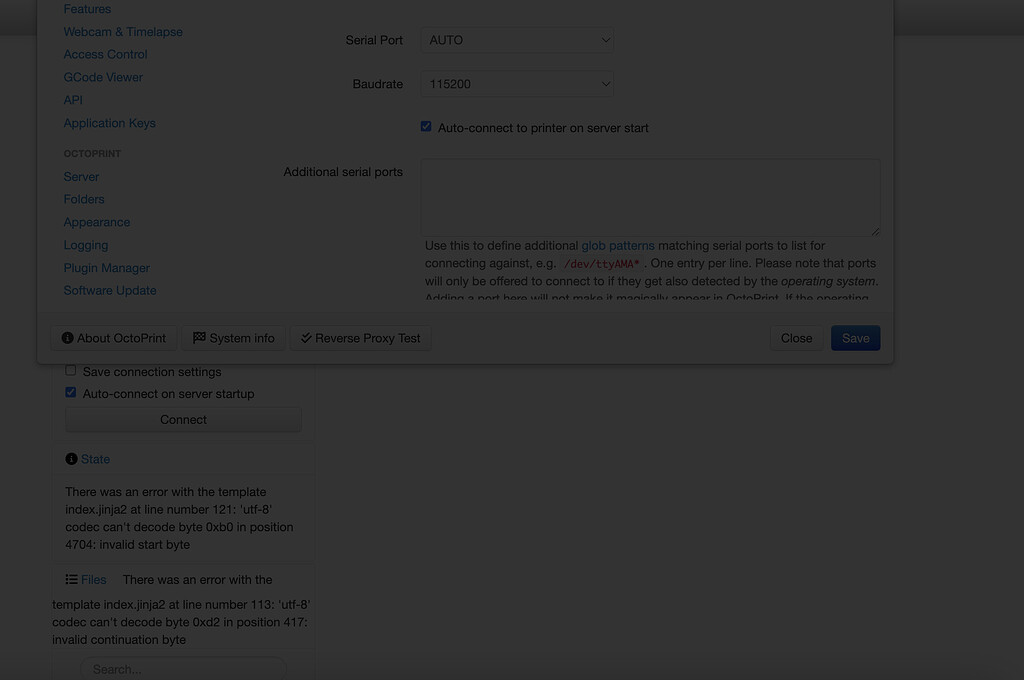The image size is (1024, 680).
Task: Disable Auto-connect to printer on server start
Action: pos(426,126)
